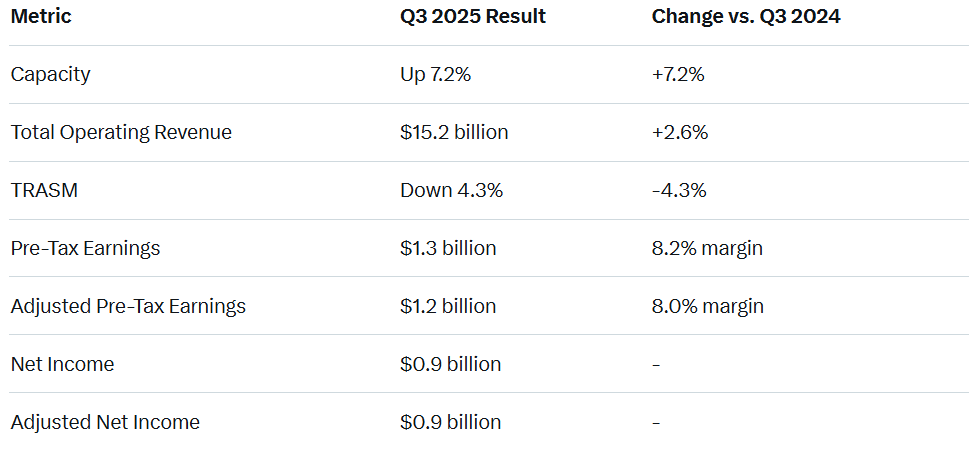Click the Metric column header
Image resolution: width=977 pixels, height=459 pixels.
[42, 17]
